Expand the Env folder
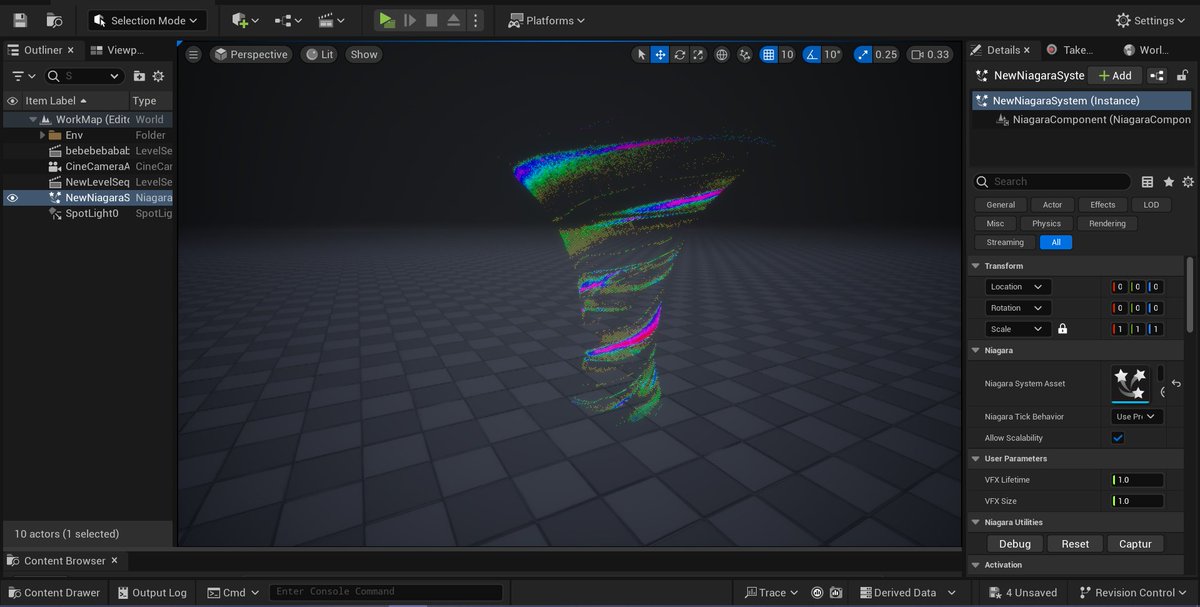Screen dimensions: 1200x607 coord(43,135)
